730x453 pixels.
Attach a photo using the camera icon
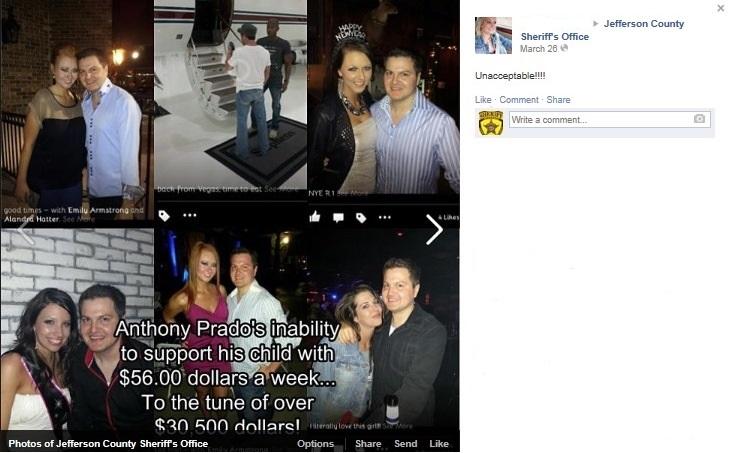699,119
